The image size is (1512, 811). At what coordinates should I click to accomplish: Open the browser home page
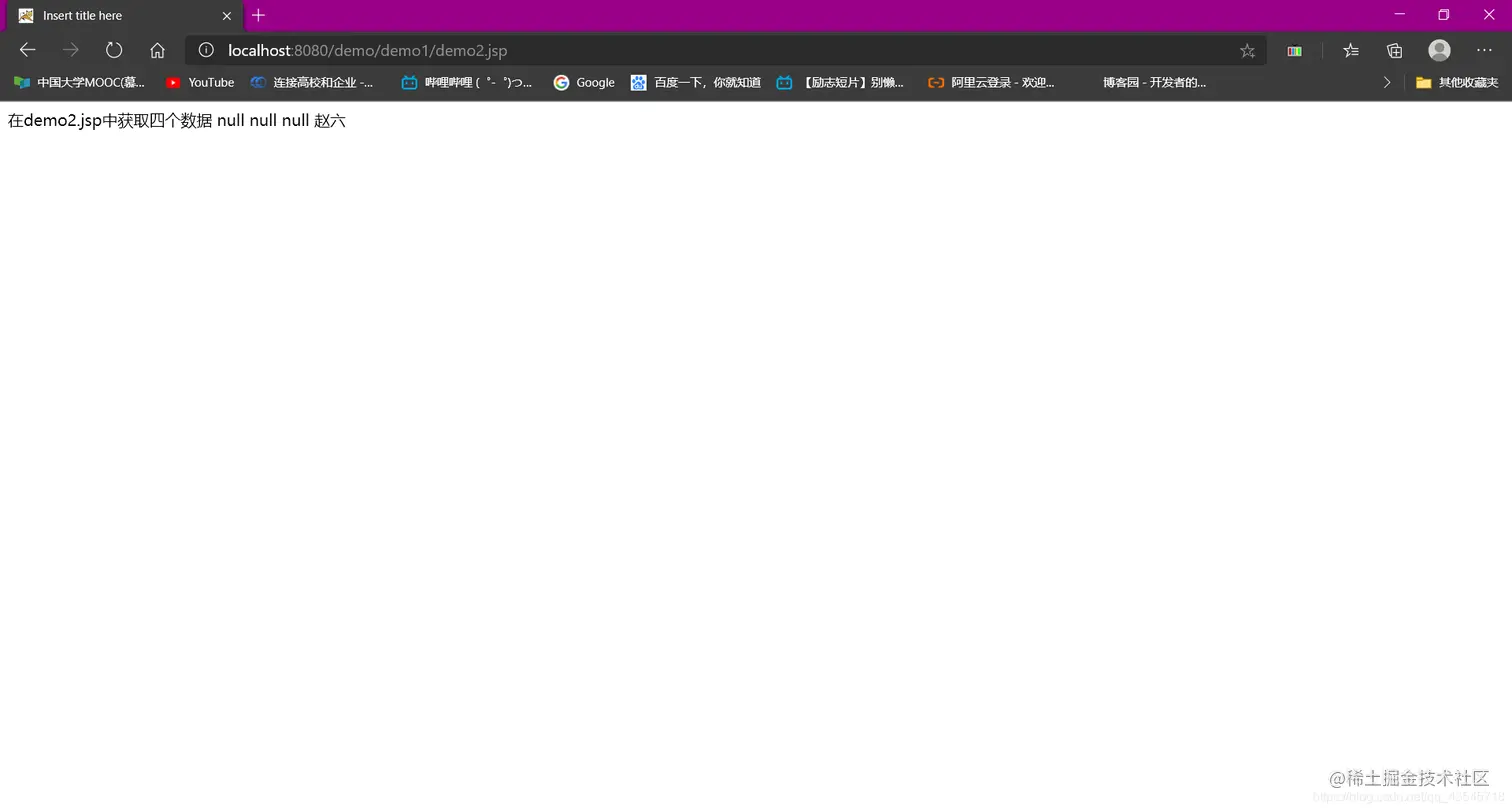click(x=157, y=50)
